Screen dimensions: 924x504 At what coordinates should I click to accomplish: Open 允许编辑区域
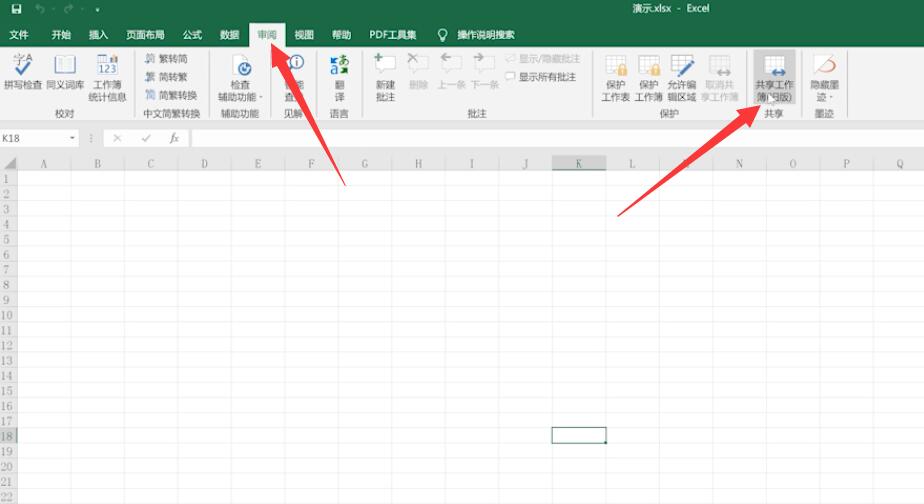coord(682,77)
